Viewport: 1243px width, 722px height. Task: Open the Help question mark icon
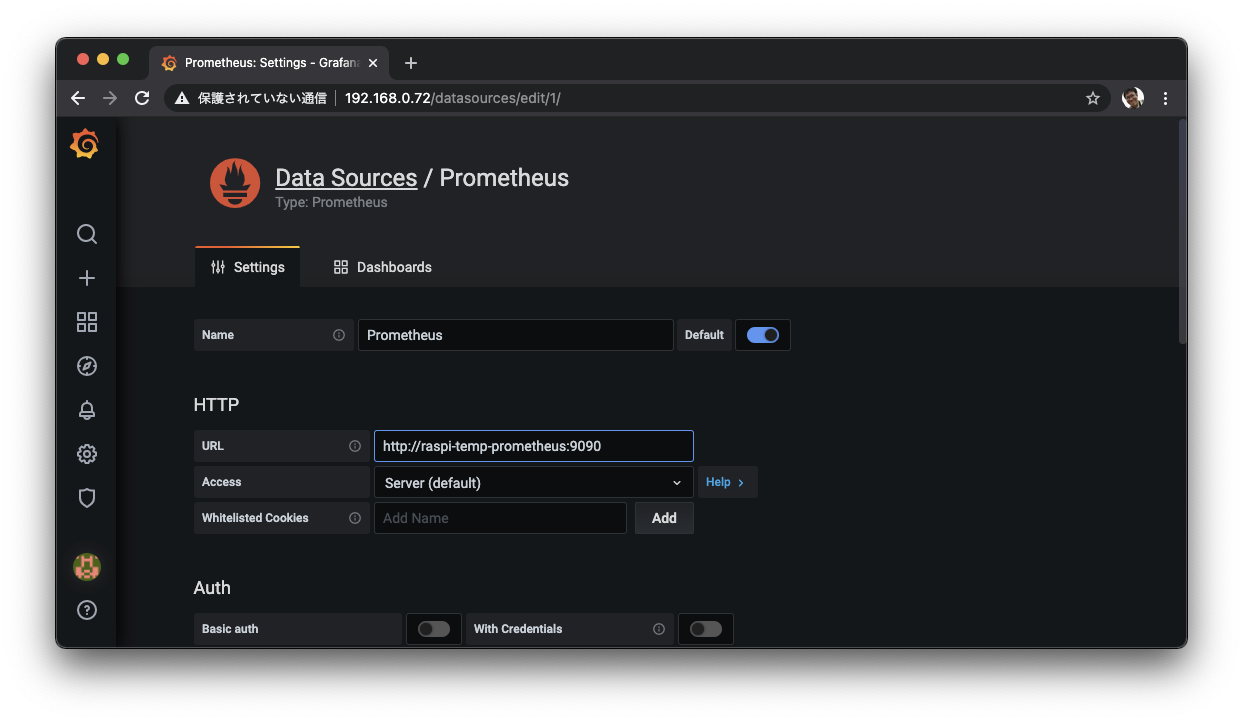click(87, 610)
